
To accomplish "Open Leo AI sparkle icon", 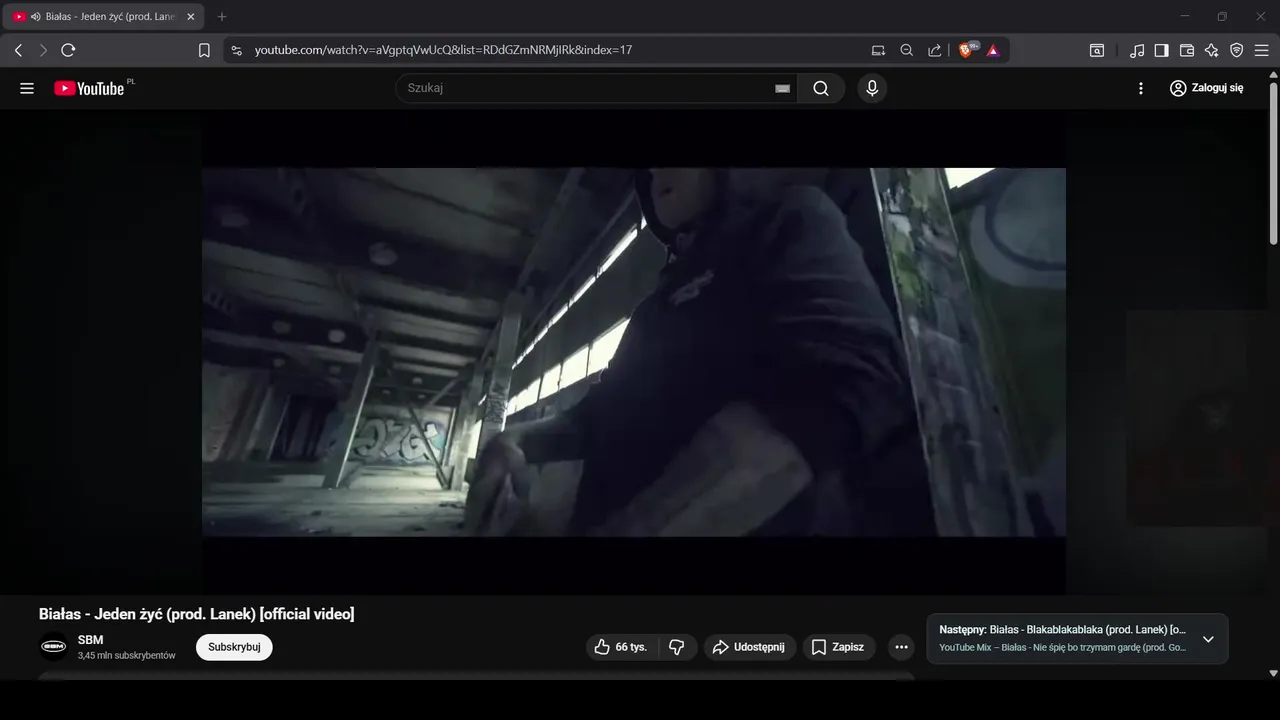I will click(1211, 50).
